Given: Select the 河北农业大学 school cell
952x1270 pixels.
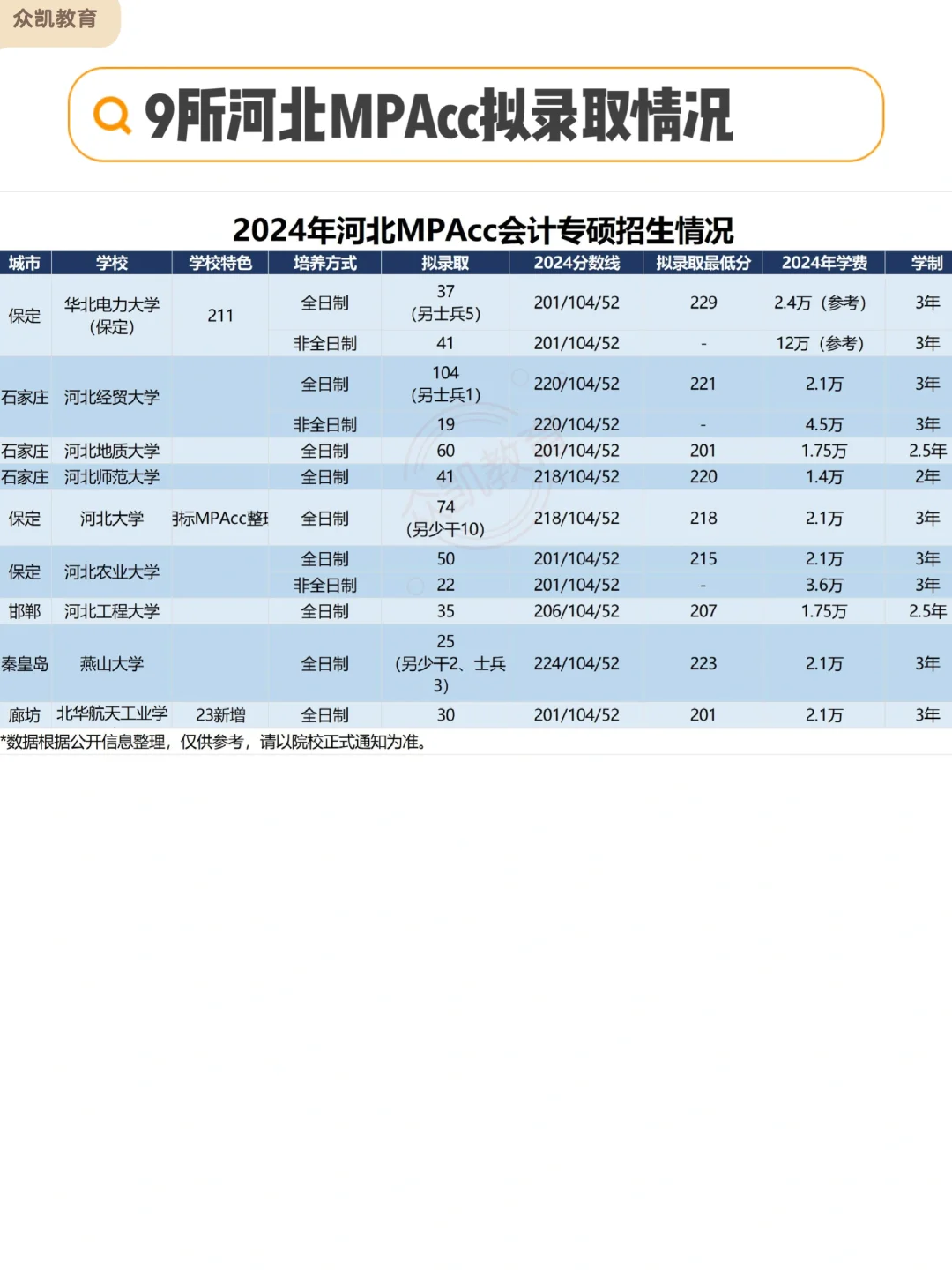Looking at the screenshot, I should [112, 571].
